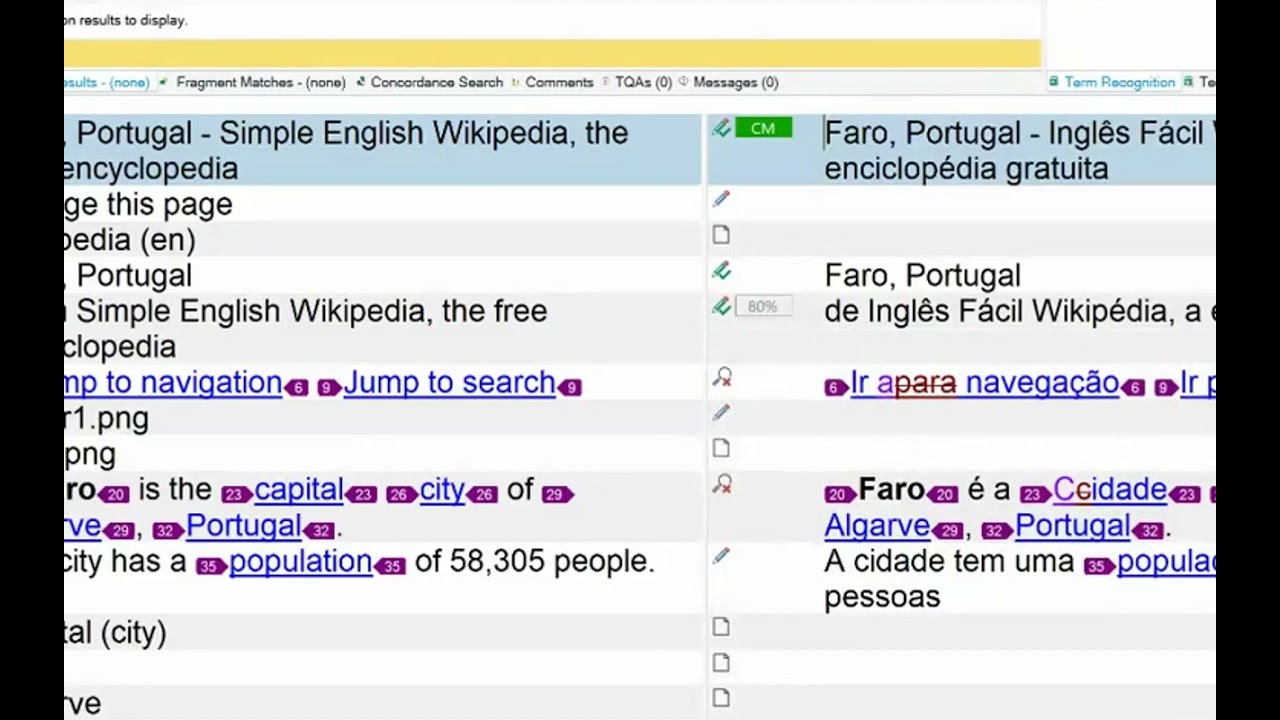
Task: Click the source segment 'r1.png'
Action: pyautogui.click(x=106, y=418)
